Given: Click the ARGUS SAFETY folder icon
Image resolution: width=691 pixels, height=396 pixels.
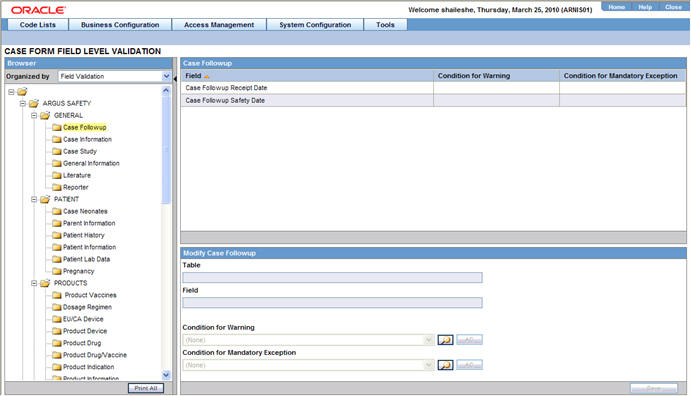Looking at the screenshot, I should [33, 104].
